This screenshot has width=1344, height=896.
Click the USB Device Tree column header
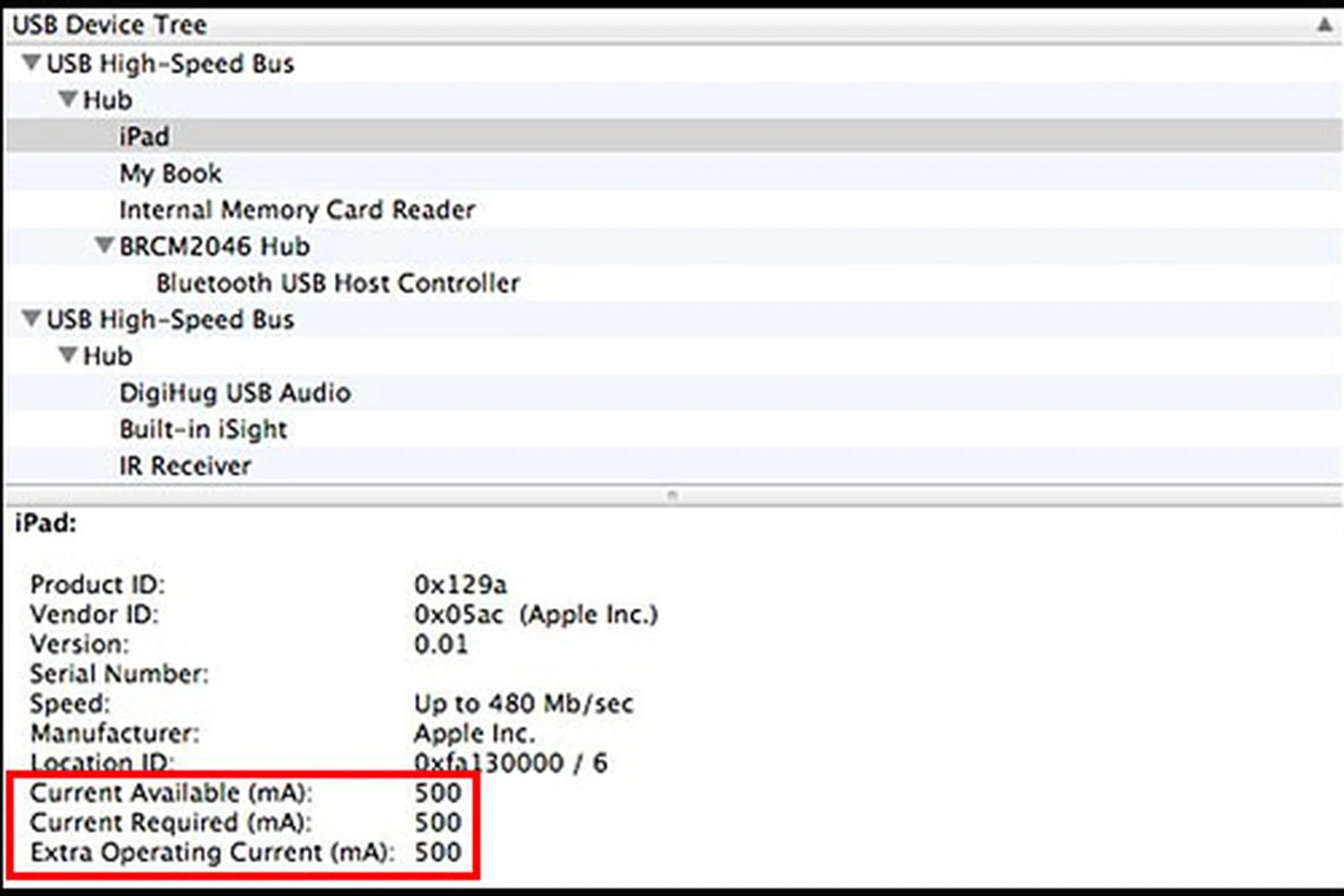click(110, 25)
